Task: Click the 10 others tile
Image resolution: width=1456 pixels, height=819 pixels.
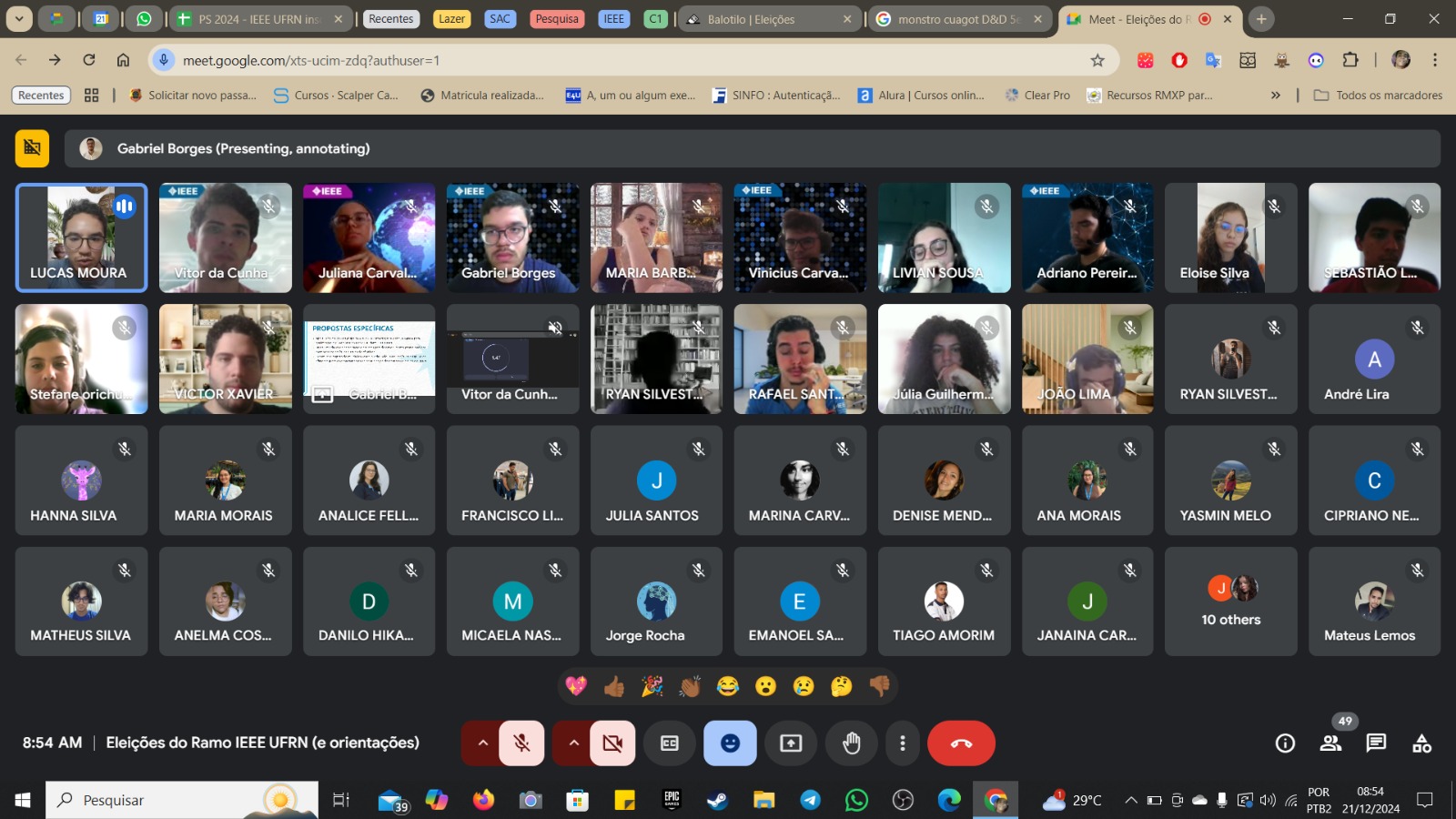Action: 1230,602
